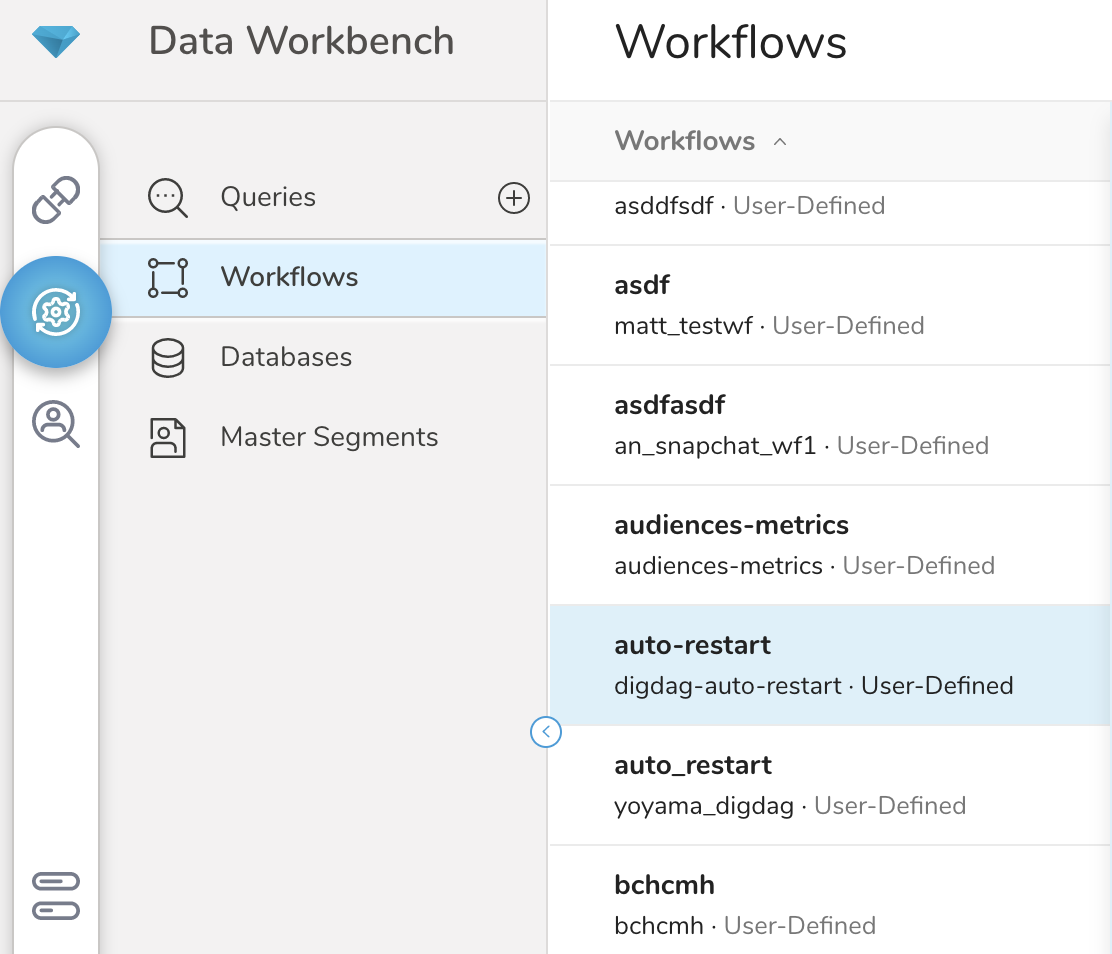Click the Master Segments profile icon

(167, 438)
